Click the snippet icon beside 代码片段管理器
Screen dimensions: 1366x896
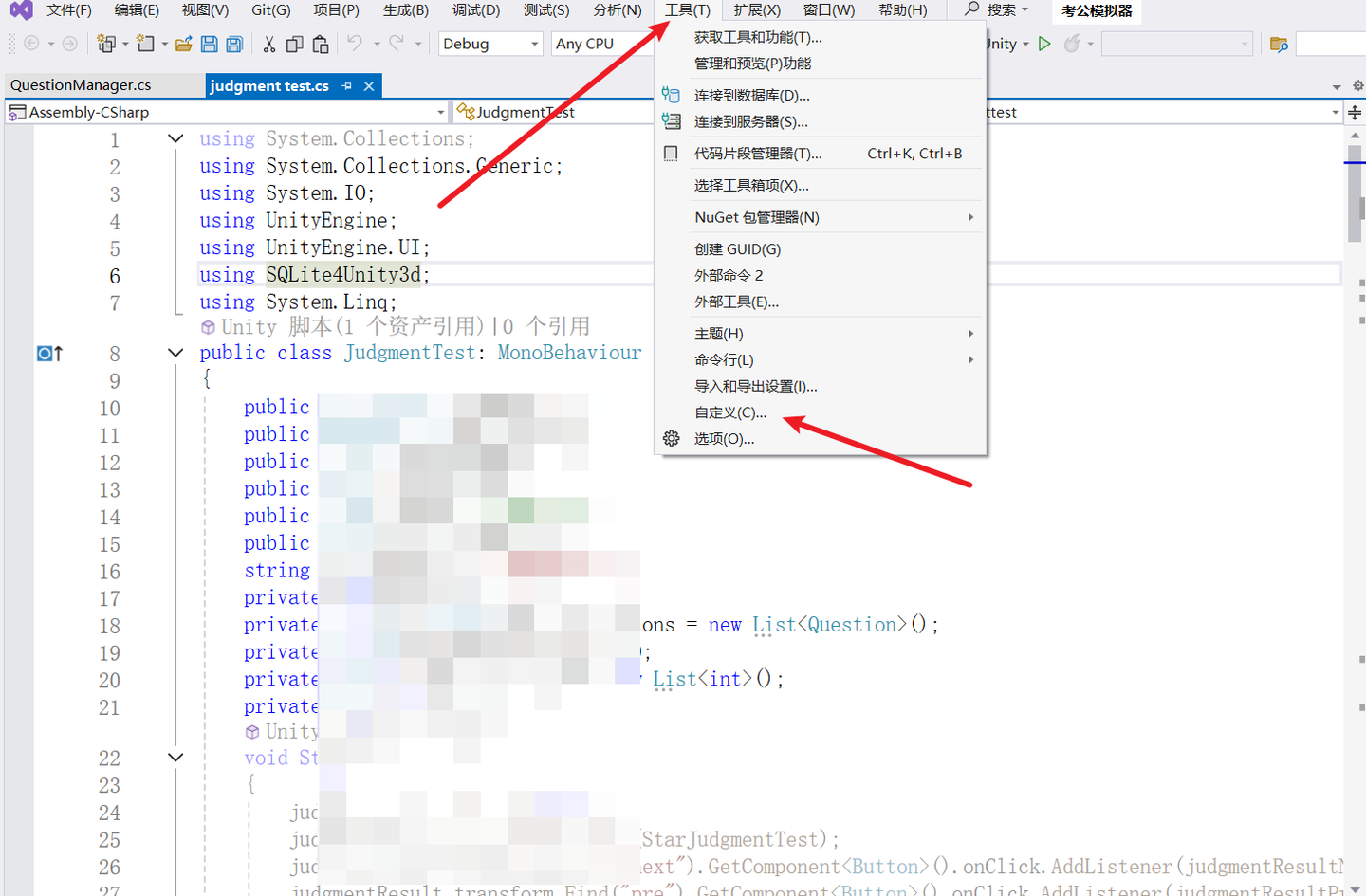pos(672,154)
